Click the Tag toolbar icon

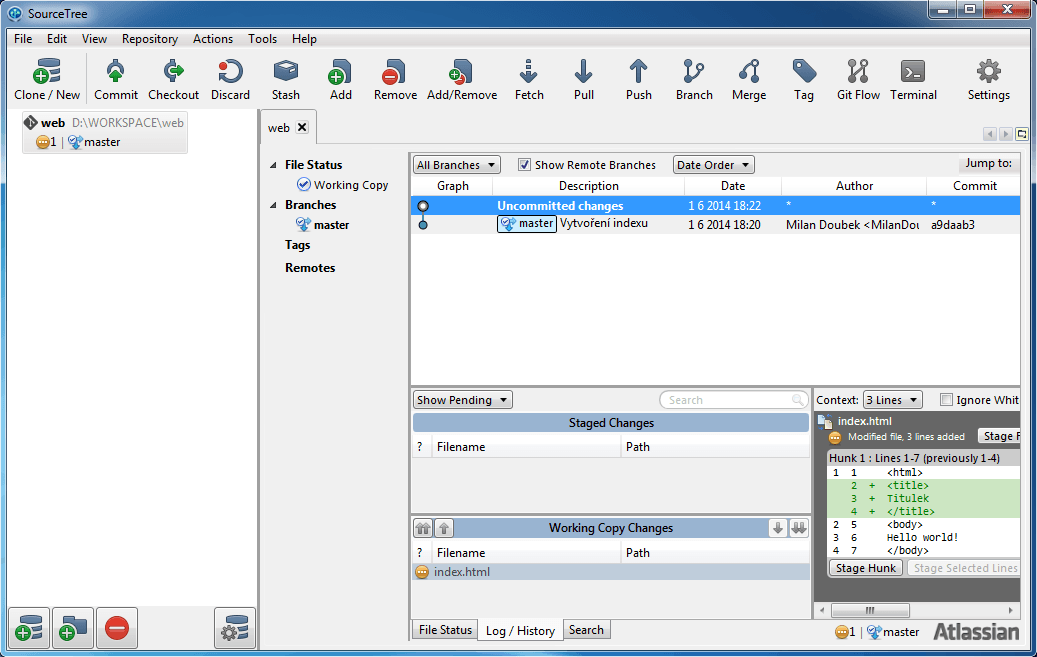click(x=804, y=79)
